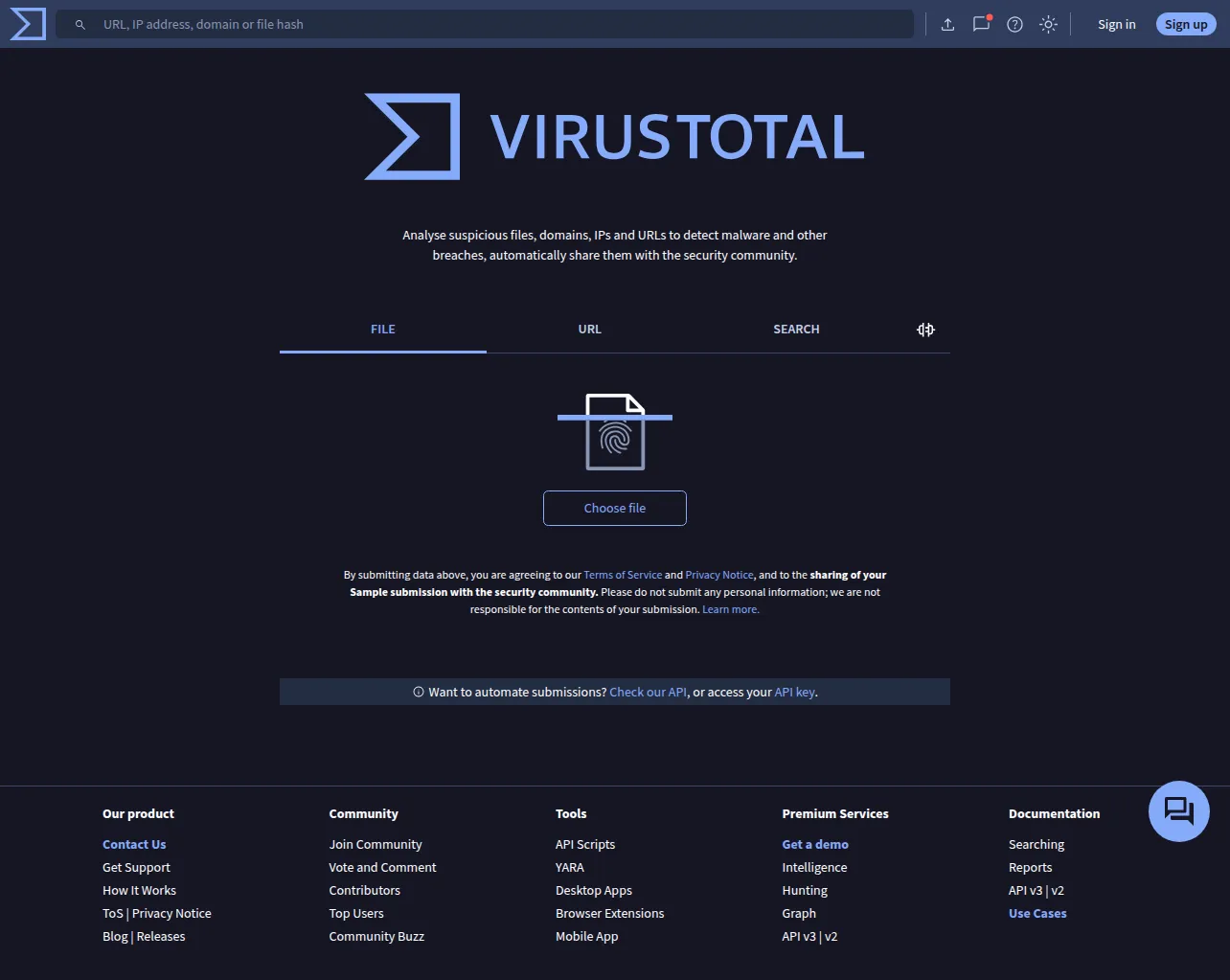Click the Sign in link
Image resolution: width=1230 pixels, height=980 pixels.
tap(1117, 25)
